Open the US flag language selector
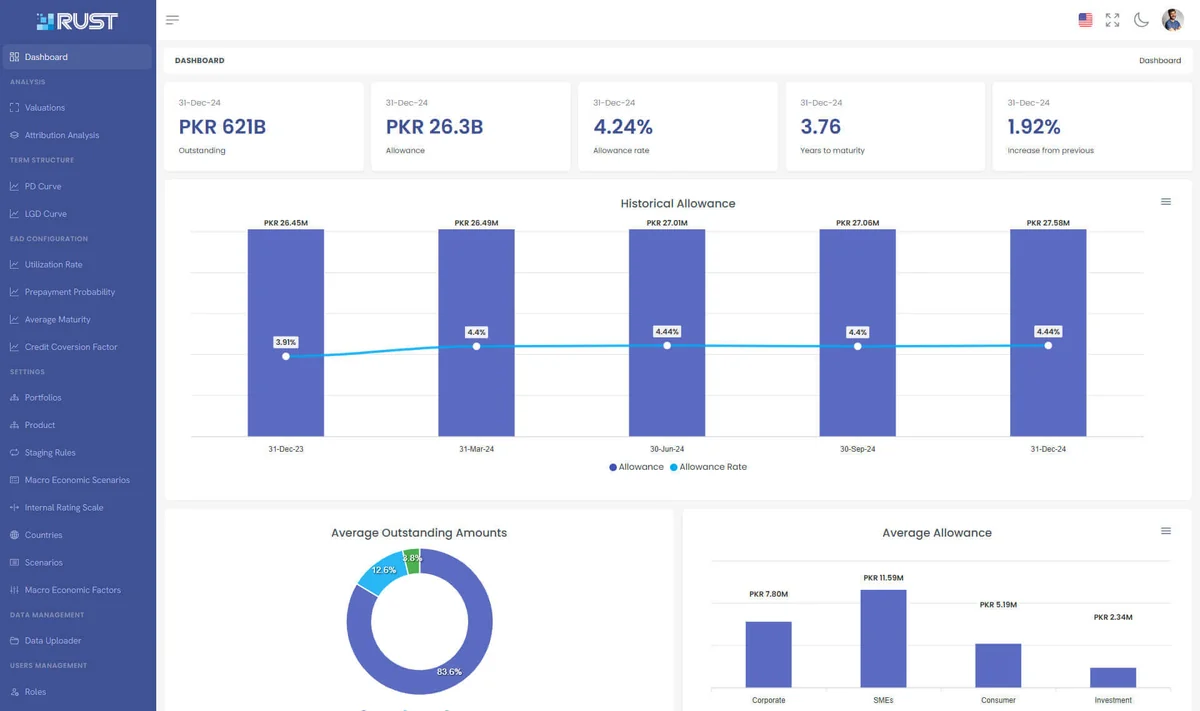Screen dimensions: 1200x711 pyautogui.click(x=1085, y=20)
